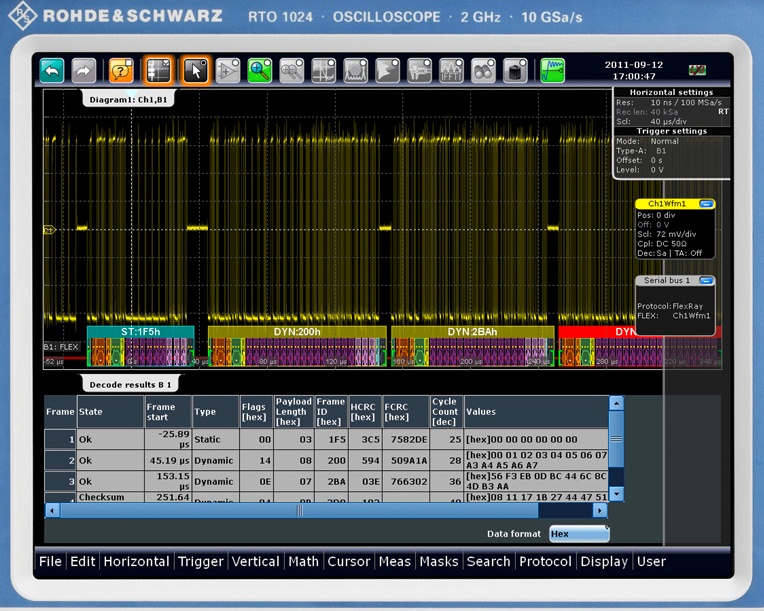Click the binoculars Search icon
This screenshot has width=764, height=611.
484,70
